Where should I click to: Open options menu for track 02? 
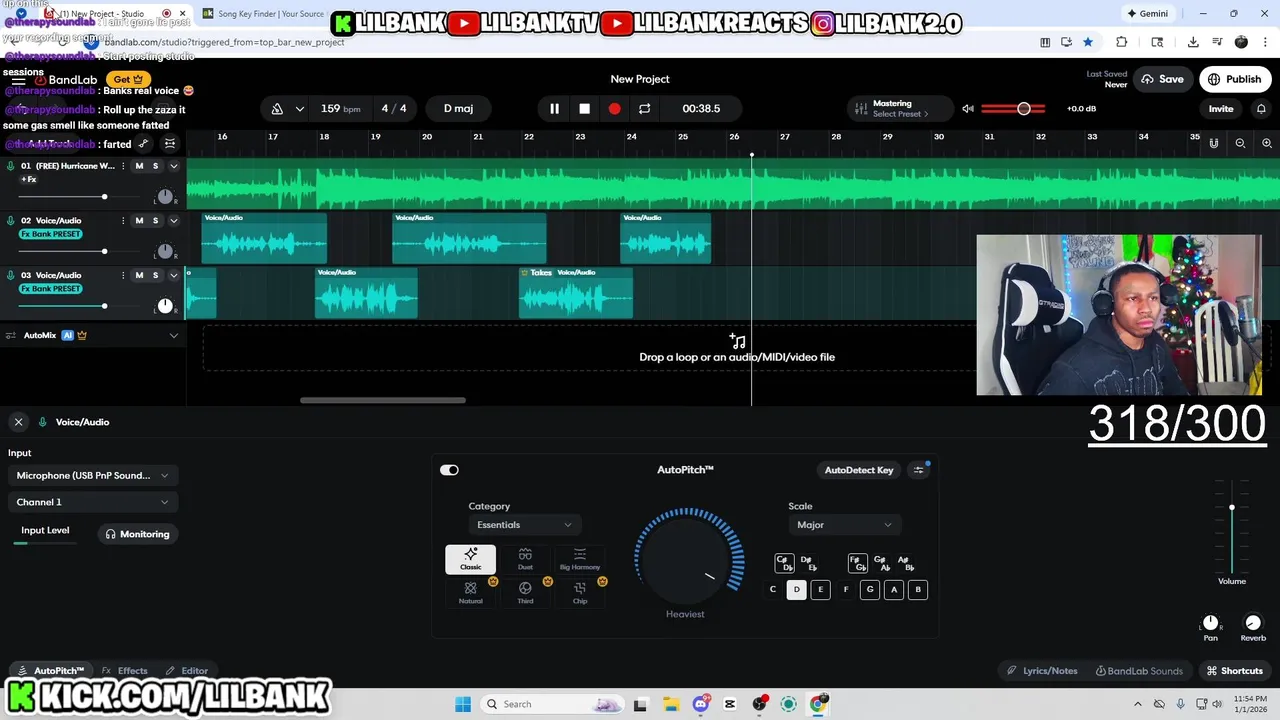(123, 221)
